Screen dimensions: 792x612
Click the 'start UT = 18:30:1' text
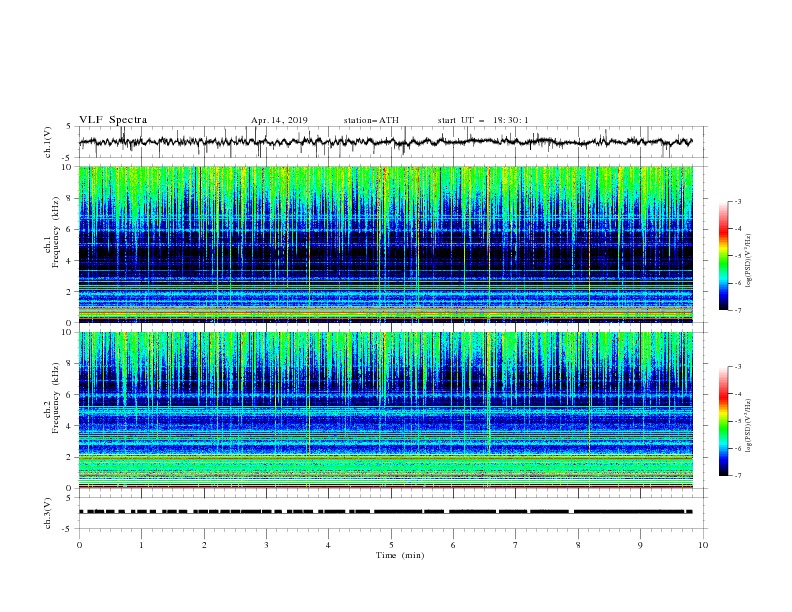pos(483,120)
